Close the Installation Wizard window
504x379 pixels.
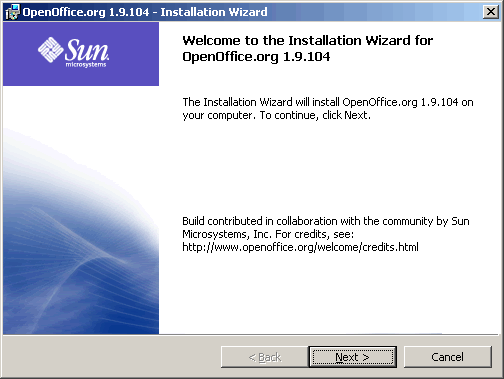pyautogui.click(x=491, y=12)
